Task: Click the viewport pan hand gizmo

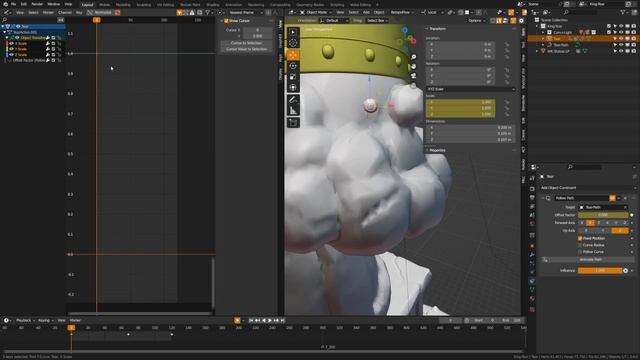Action: pyautogui.click(x=413, y=66)
